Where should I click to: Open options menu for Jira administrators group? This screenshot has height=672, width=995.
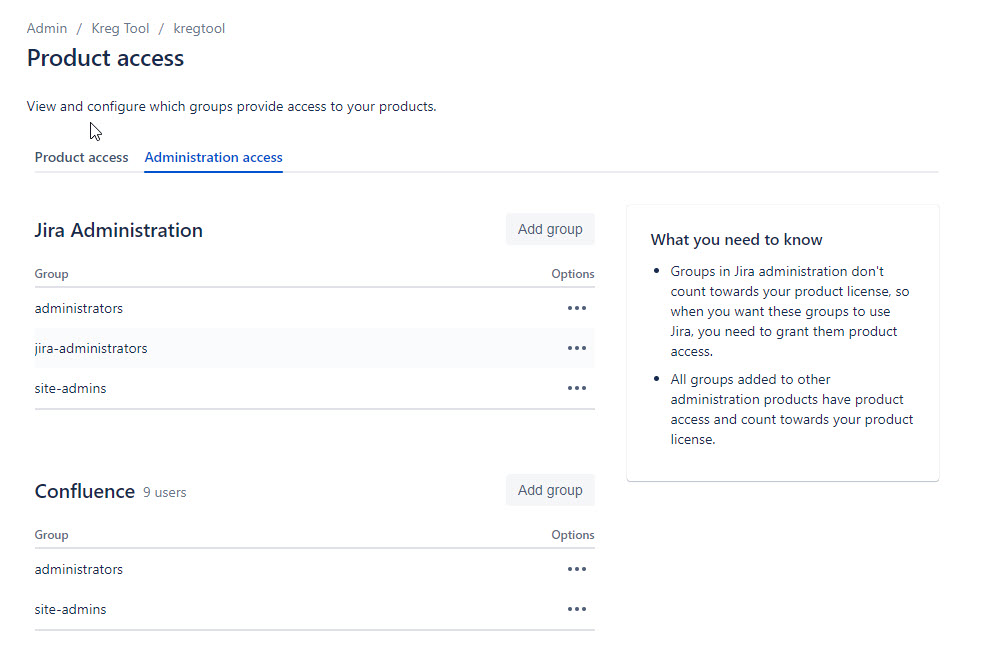pyautogui.click(x=576, y=308)
